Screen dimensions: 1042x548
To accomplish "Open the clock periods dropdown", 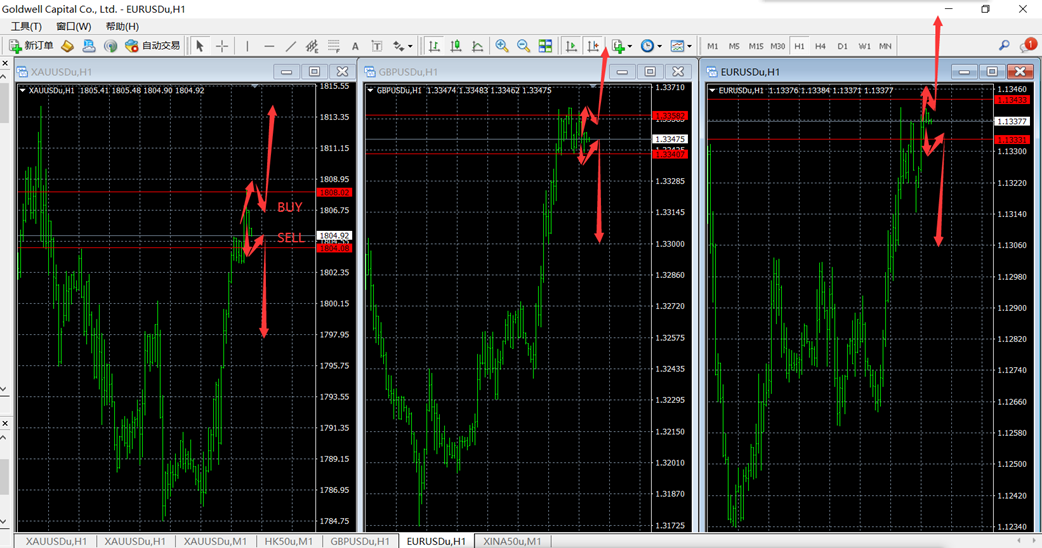I will tap(651, 46).
